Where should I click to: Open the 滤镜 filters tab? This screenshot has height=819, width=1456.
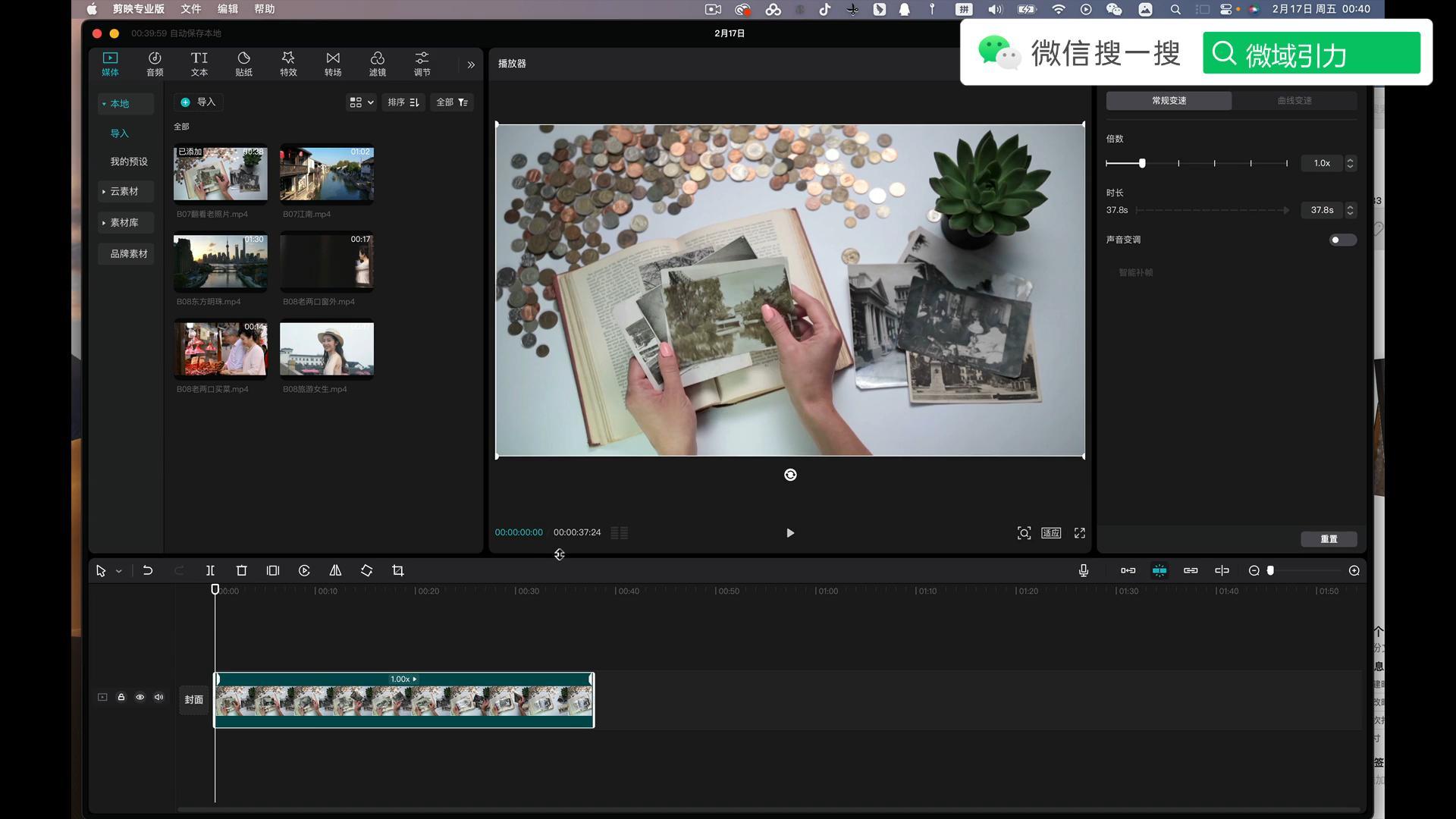[378, 64]
